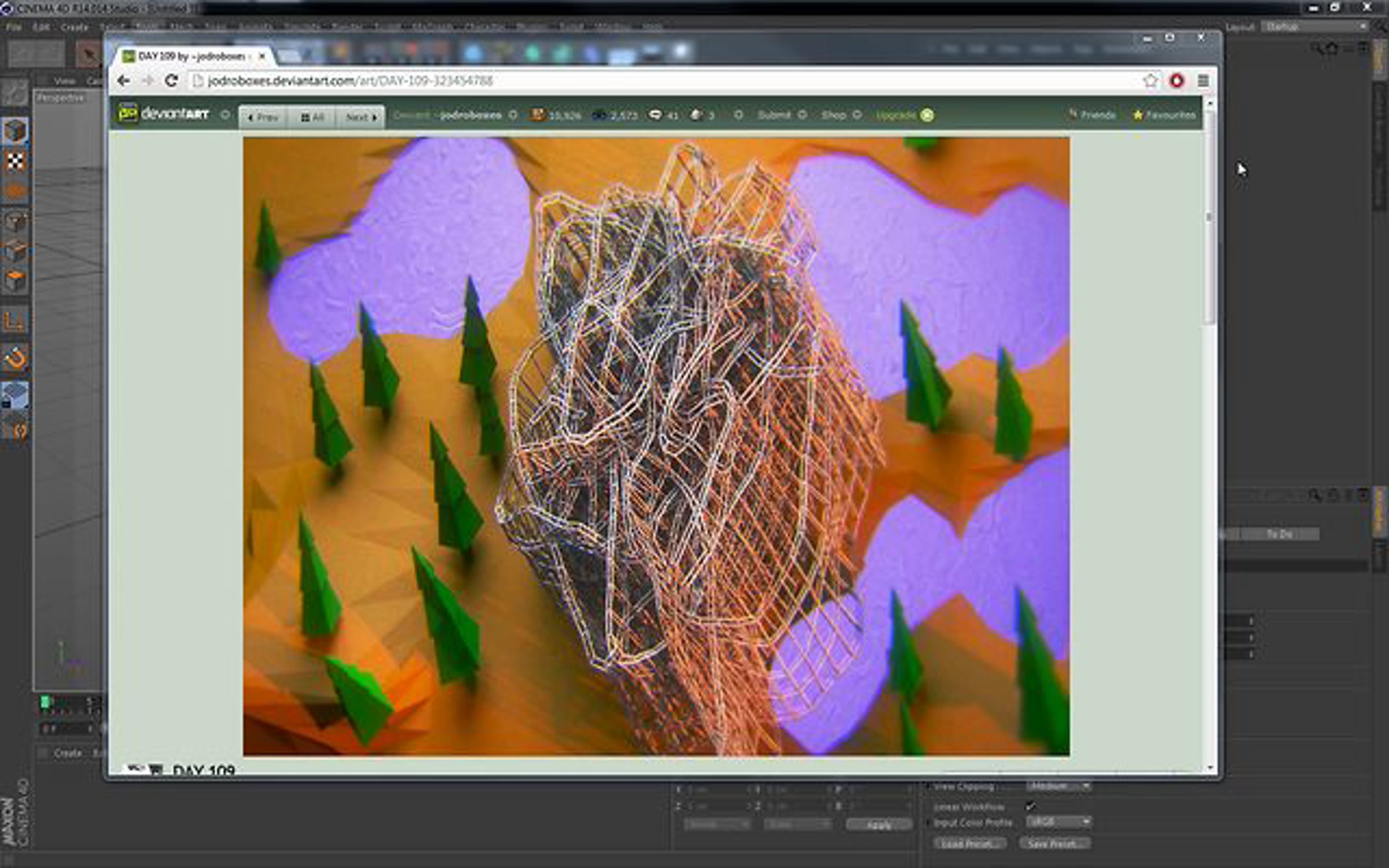Expand the Layout Startup dropdown
The height and width of the screenshot is (868, 1389).
point(1315,27)
